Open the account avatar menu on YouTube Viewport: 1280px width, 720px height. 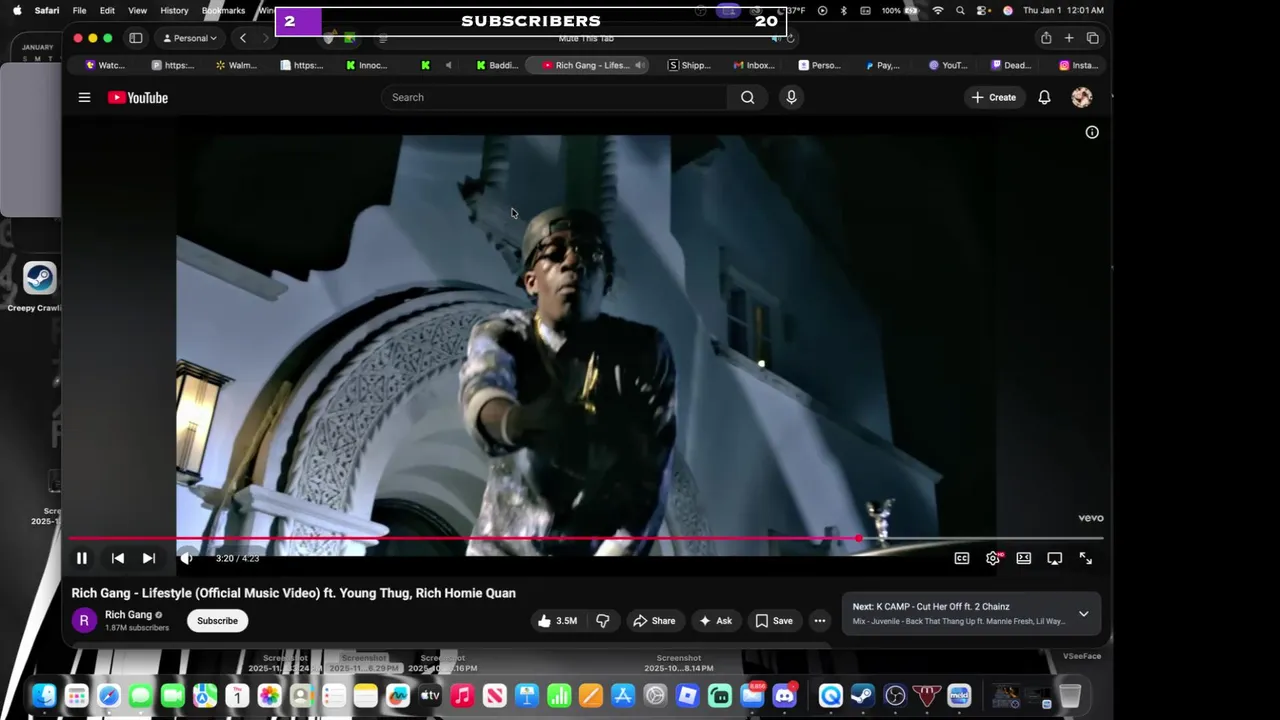pyautogui.click(x=1081, y=97)
